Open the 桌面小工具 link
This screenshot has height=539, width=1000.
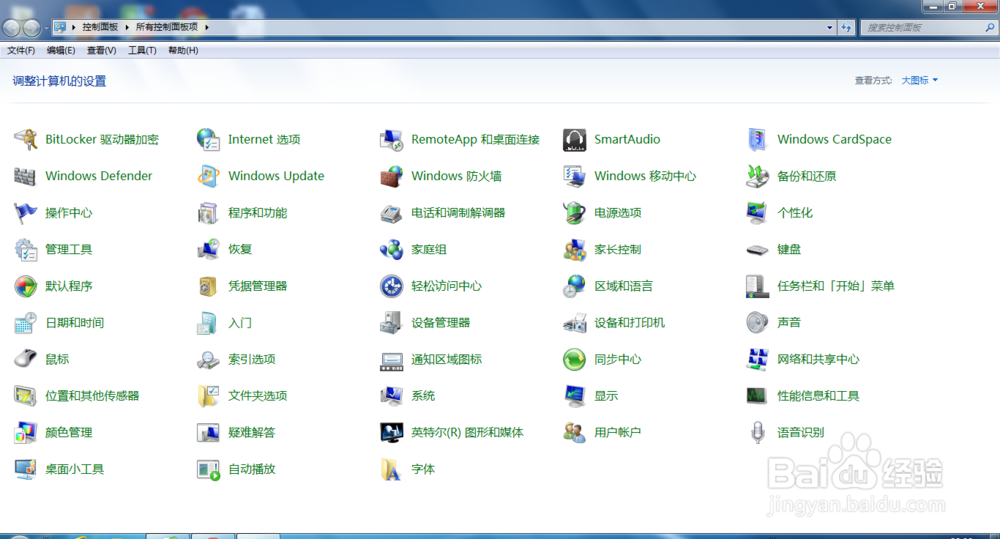[x=75, y=469]
